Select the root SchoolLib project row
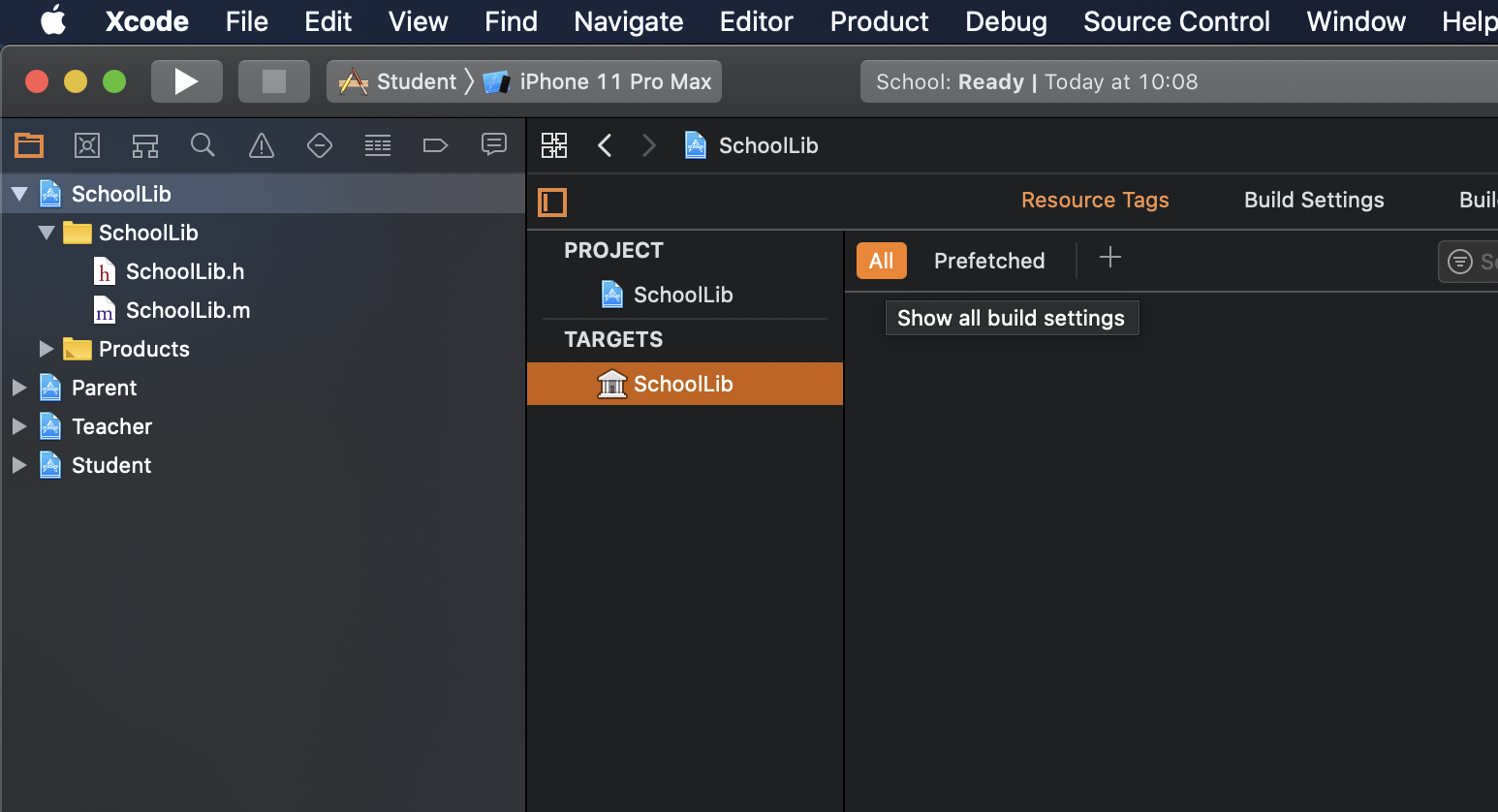 click(x=263, y=194)
